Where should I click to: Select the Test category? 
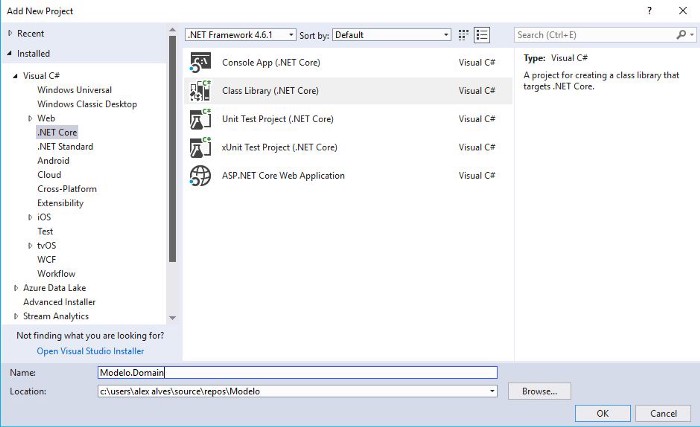(45, 231)
